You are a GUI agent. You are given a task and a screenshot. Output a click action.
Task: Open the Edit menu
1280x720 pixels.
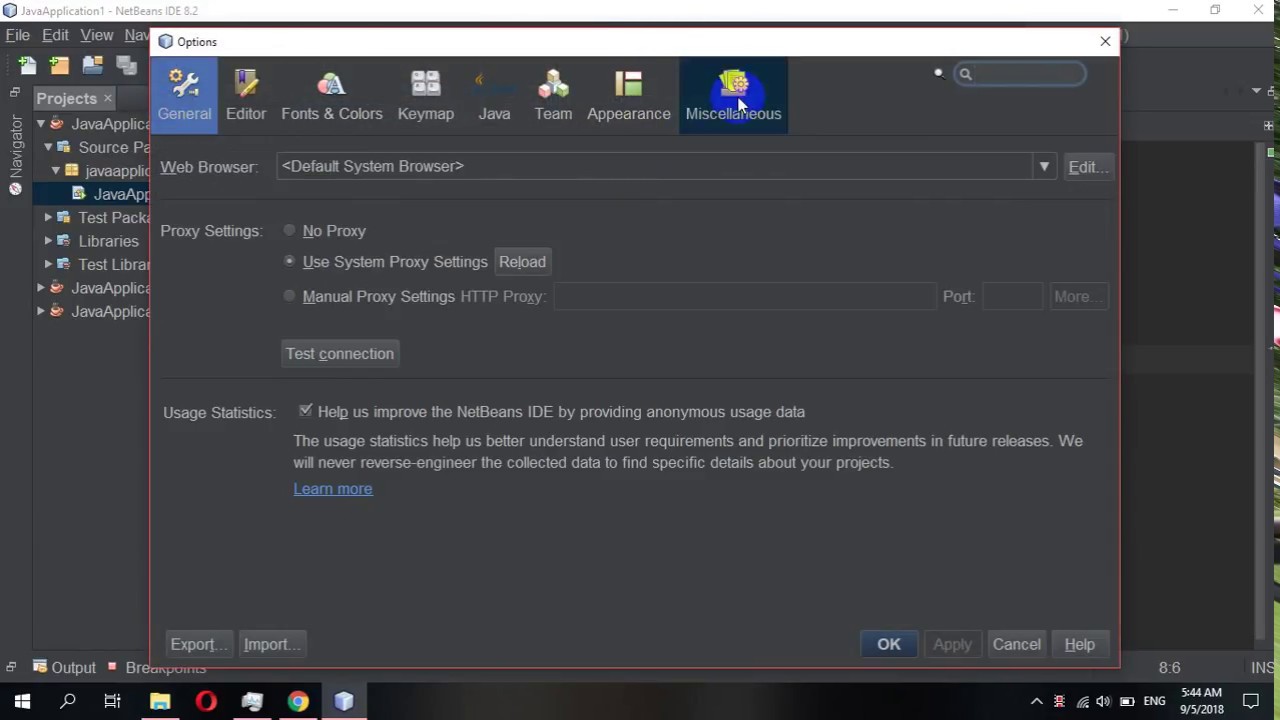coord(55,35)
